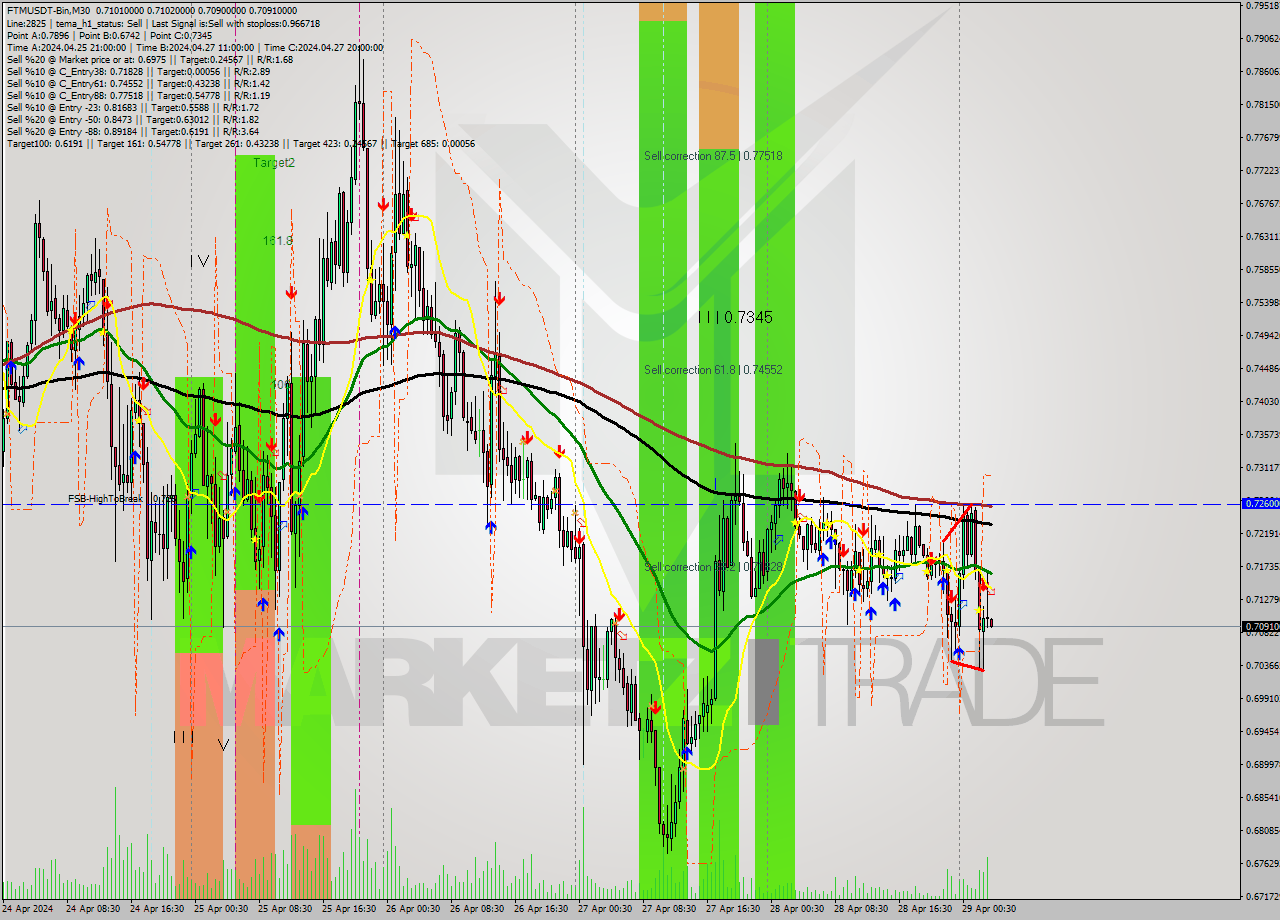Click the 0.71278 price axis label
Image resolution: width=1280 pixels, height=920 pixels.
[x=1262, y=599]
